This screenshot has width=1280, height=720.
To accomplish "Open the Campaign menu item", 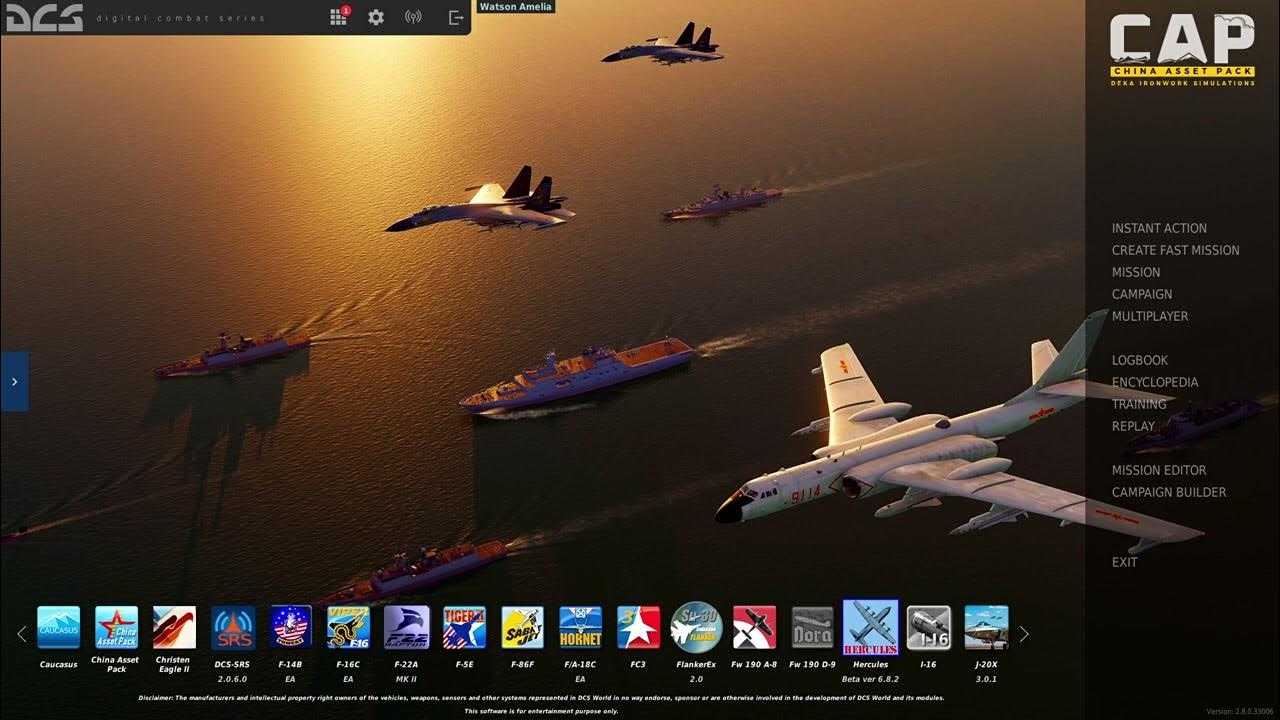I will pyautogui.click(x=1142, y=294).
